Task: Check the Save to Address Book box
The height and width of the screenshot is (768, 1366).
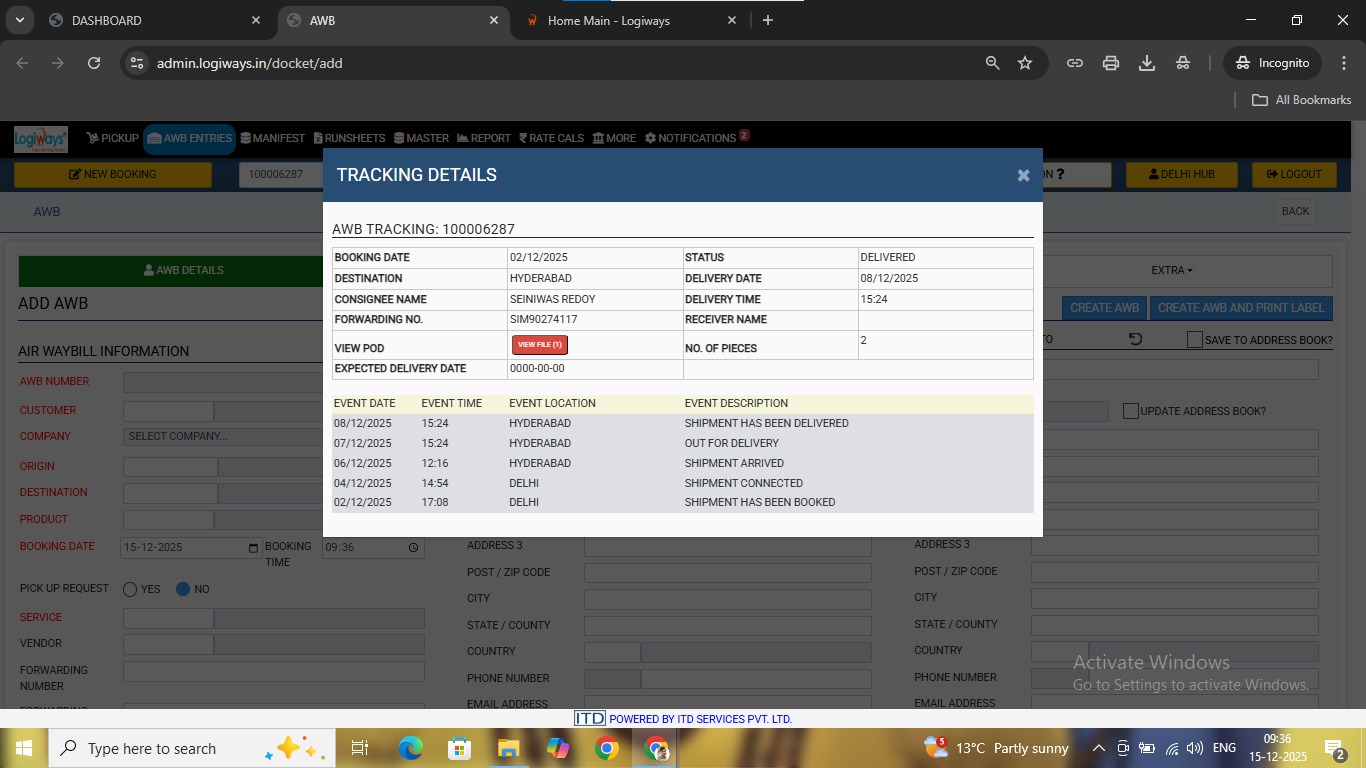Action: (1194, 340)
